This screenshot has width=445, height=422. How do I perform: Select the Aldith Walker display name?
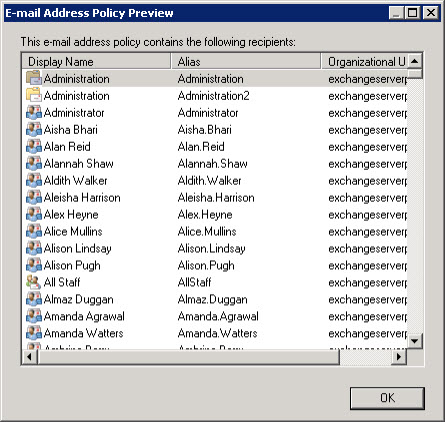[76, 181]
